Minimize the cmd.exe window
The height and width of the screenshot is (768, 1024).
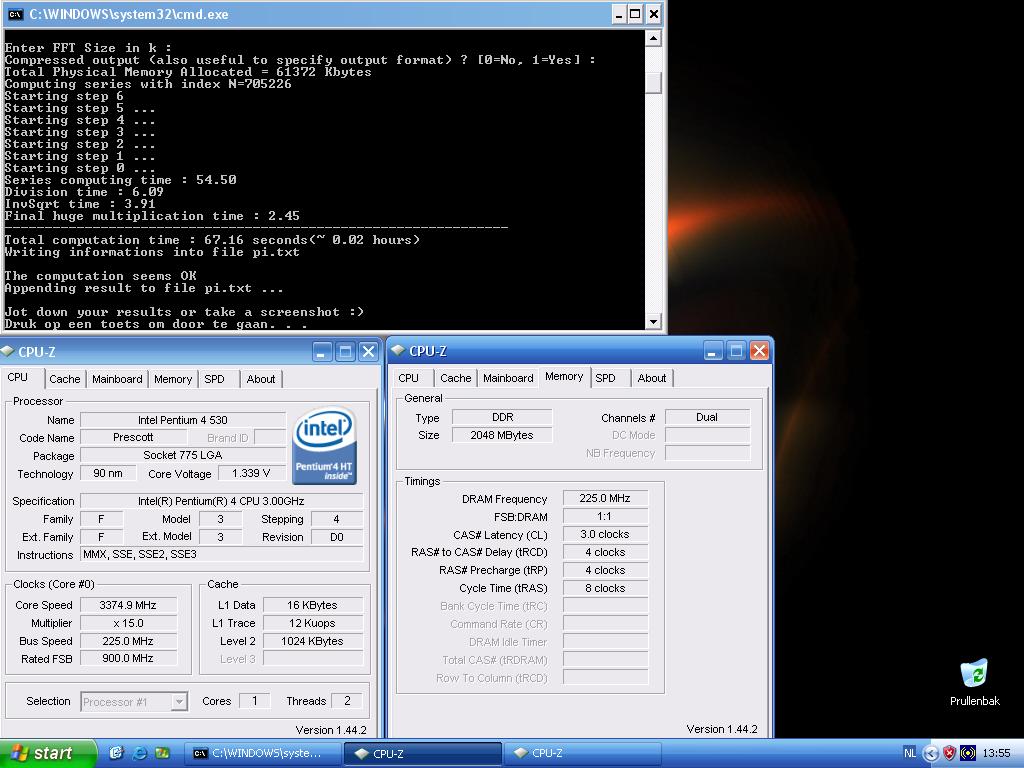619,14
